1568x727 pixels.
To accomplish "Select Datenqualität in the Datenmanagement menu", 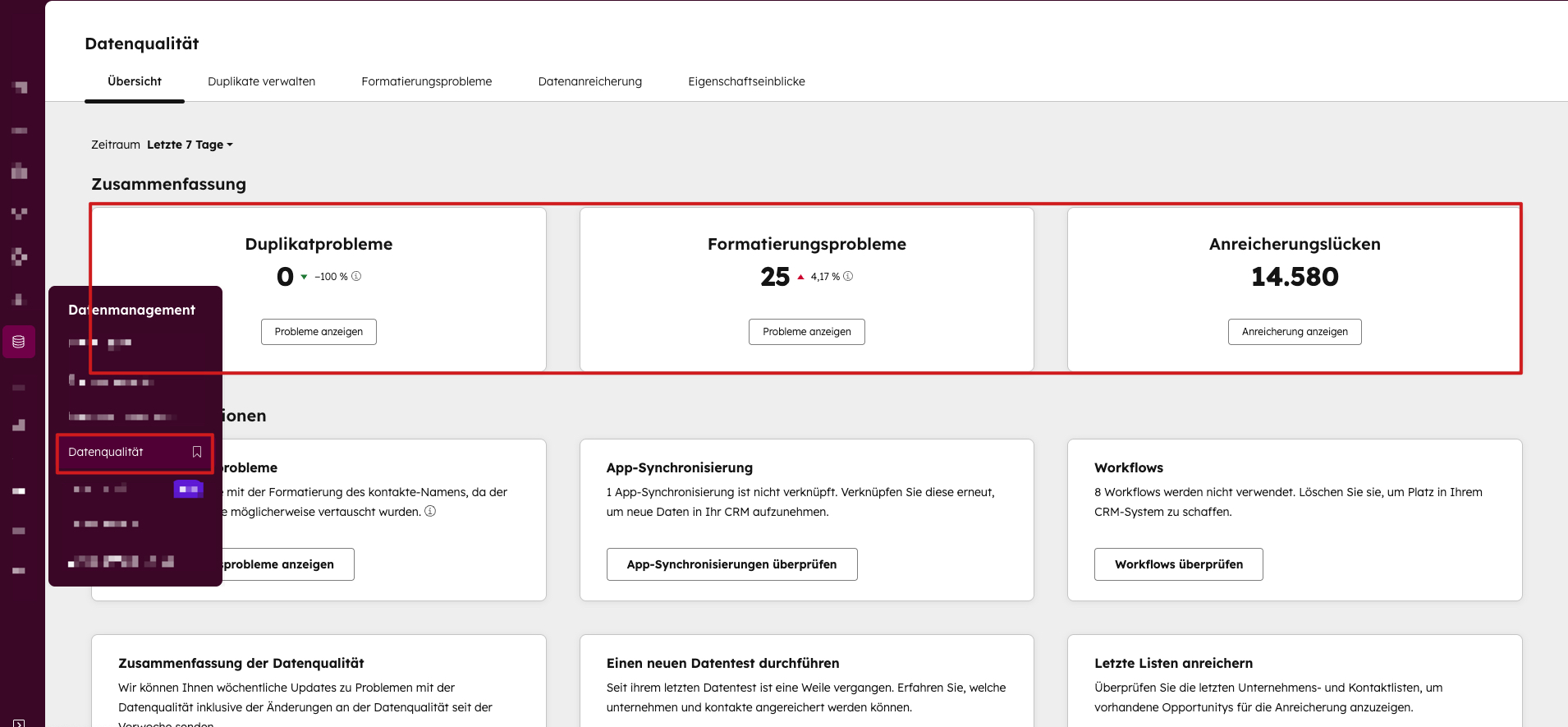I will 106,452.
